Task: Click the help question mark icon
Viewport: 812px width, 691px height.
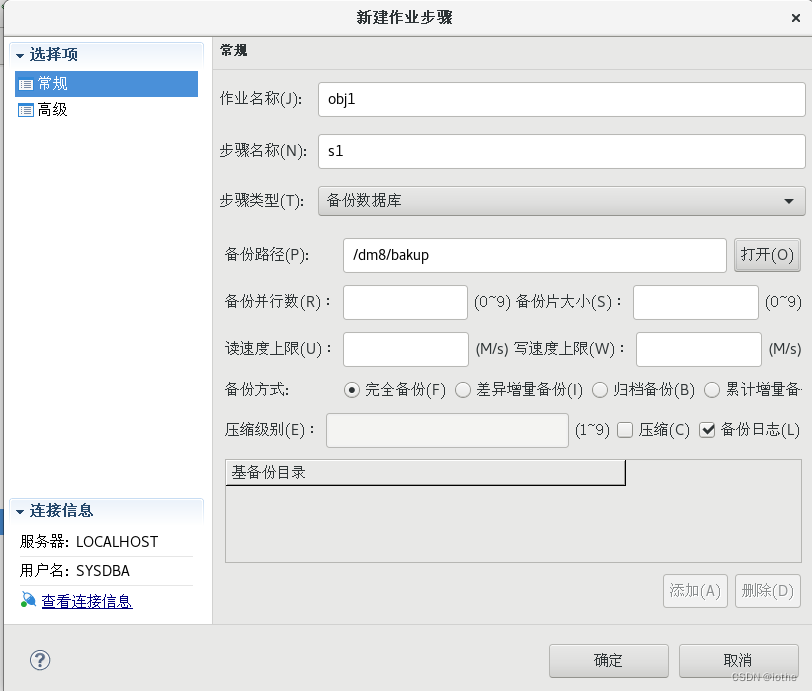Action: [40, 660]
